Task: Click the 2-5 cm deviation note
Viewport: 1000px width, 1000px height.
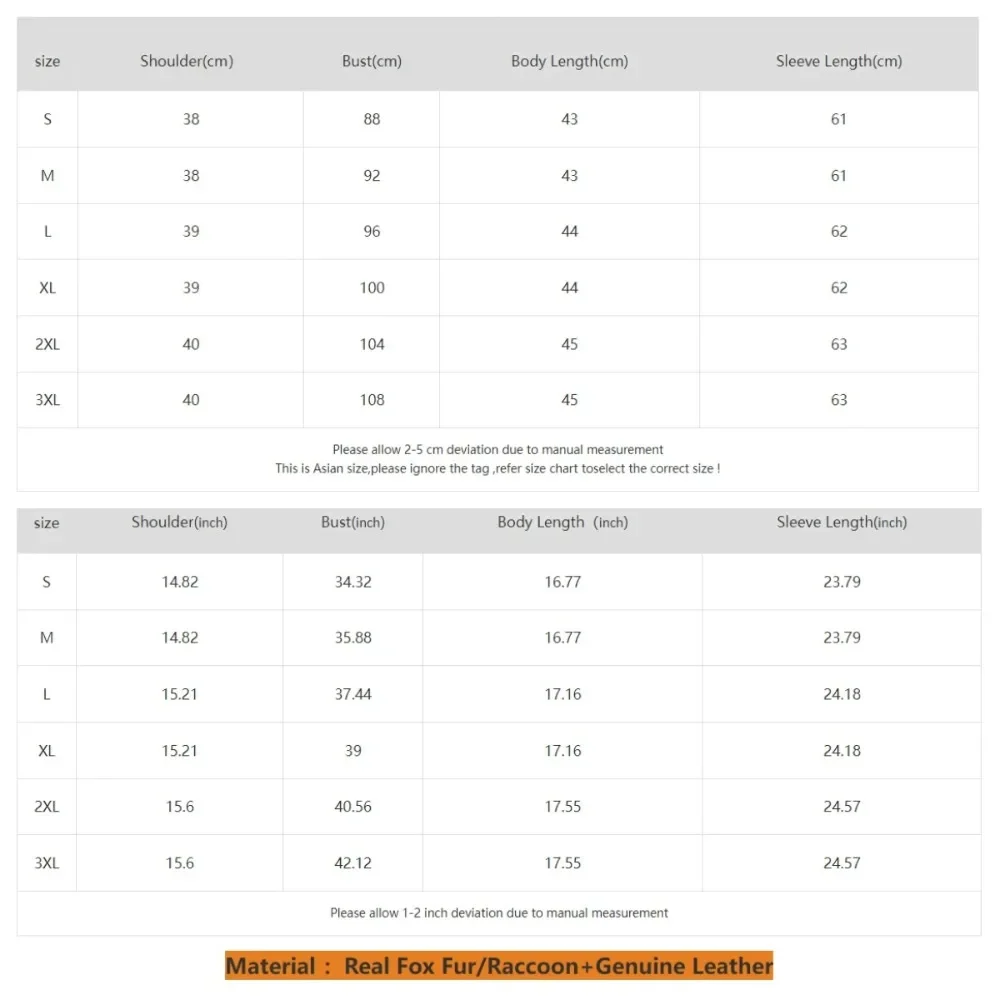Action: click(x=498, y=450)
